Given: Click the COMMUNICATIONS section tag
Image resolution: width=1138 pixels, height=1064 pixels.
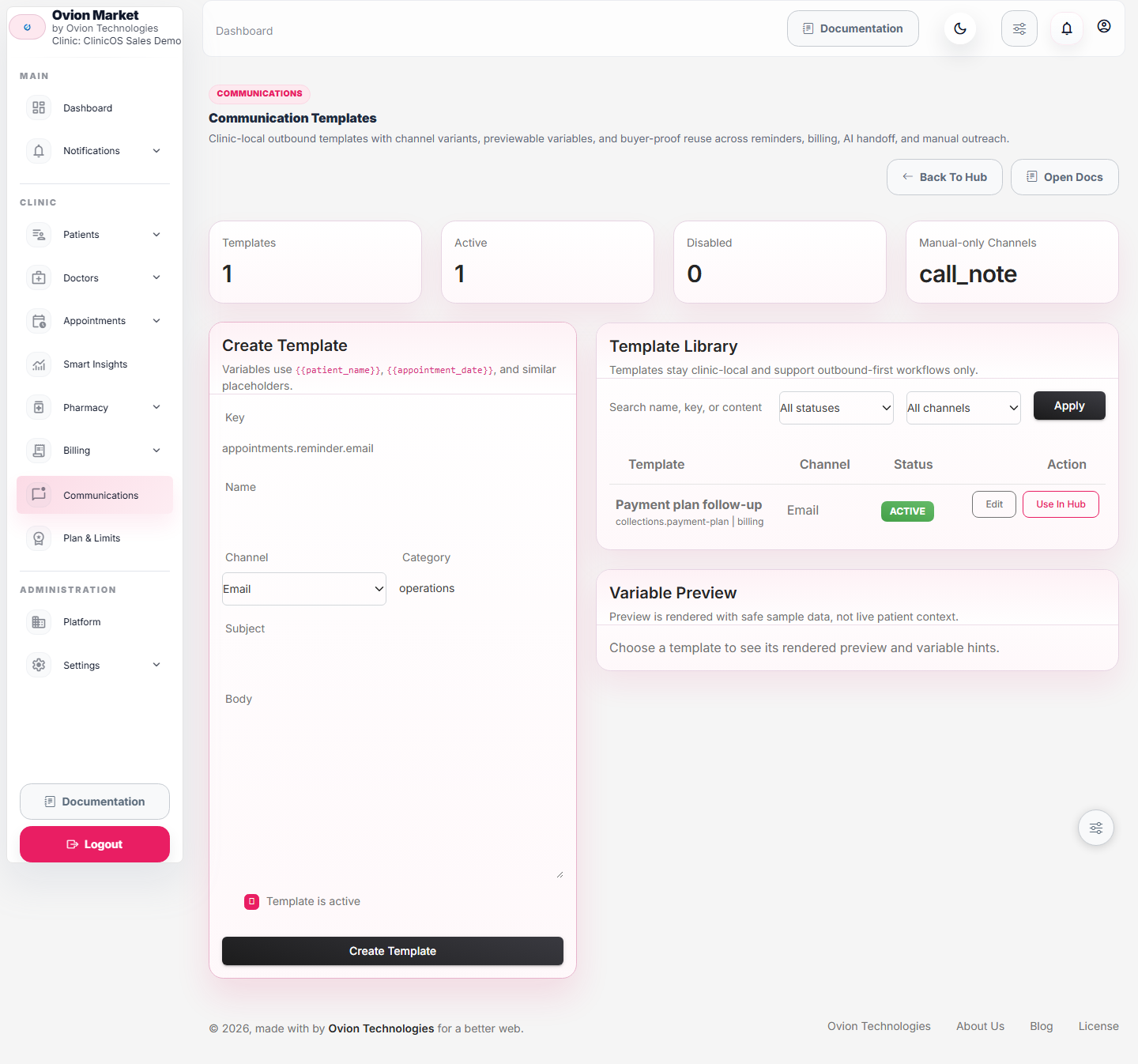Looking at the screenshot, I should (259, 93).
